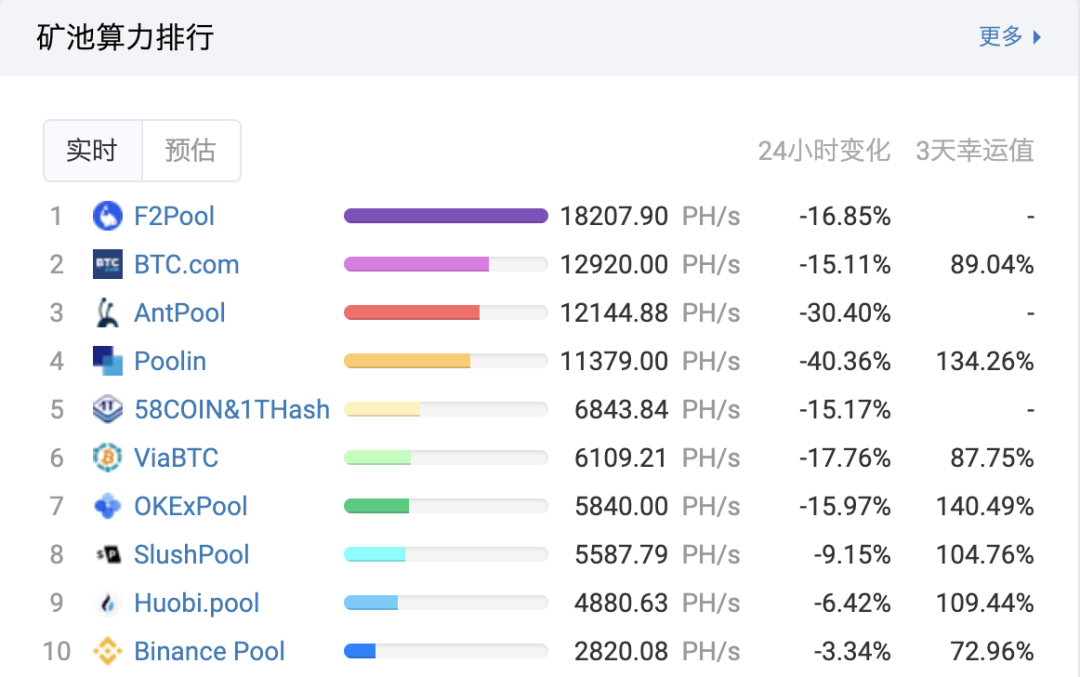Click the -40.36% change value

pyautogui.click(x=845, y=361)
